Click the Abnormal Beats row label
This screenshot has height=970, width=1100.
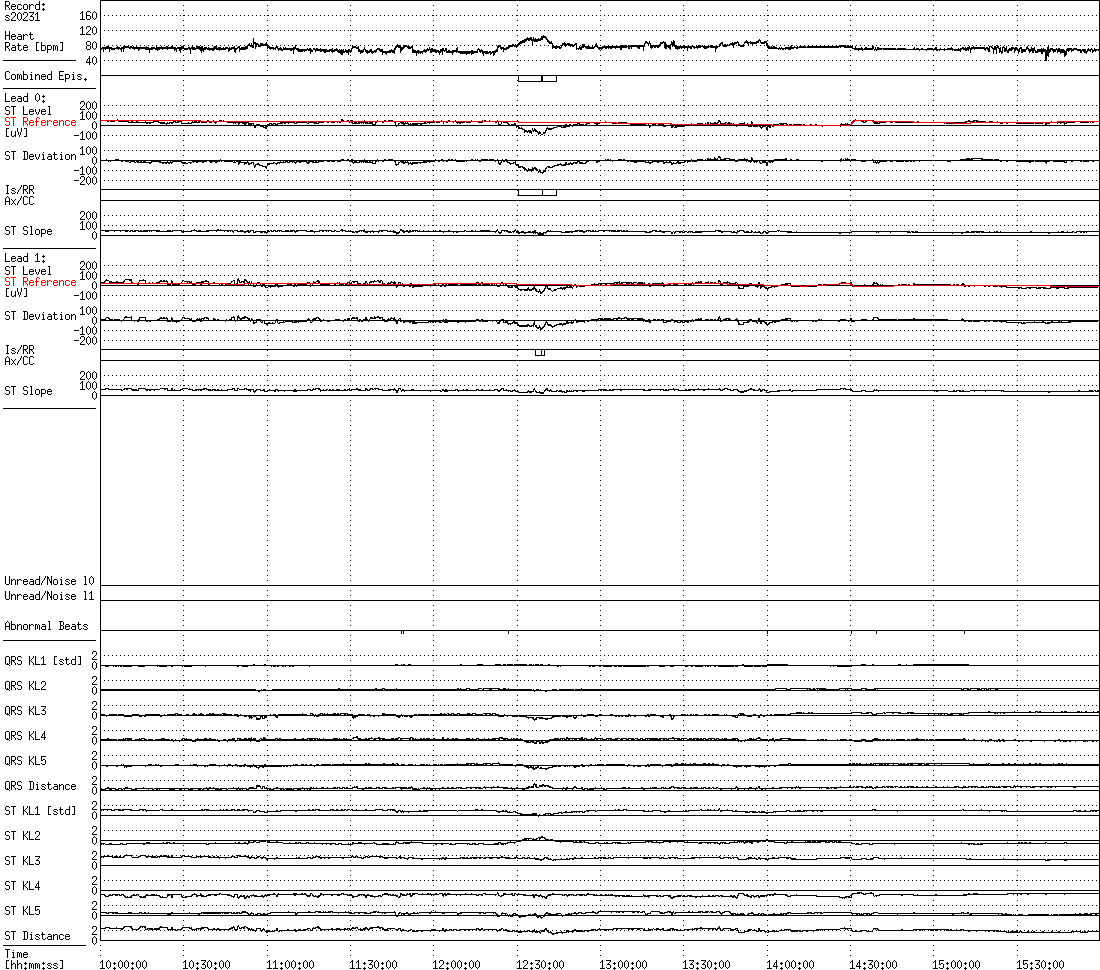point(46,626)
